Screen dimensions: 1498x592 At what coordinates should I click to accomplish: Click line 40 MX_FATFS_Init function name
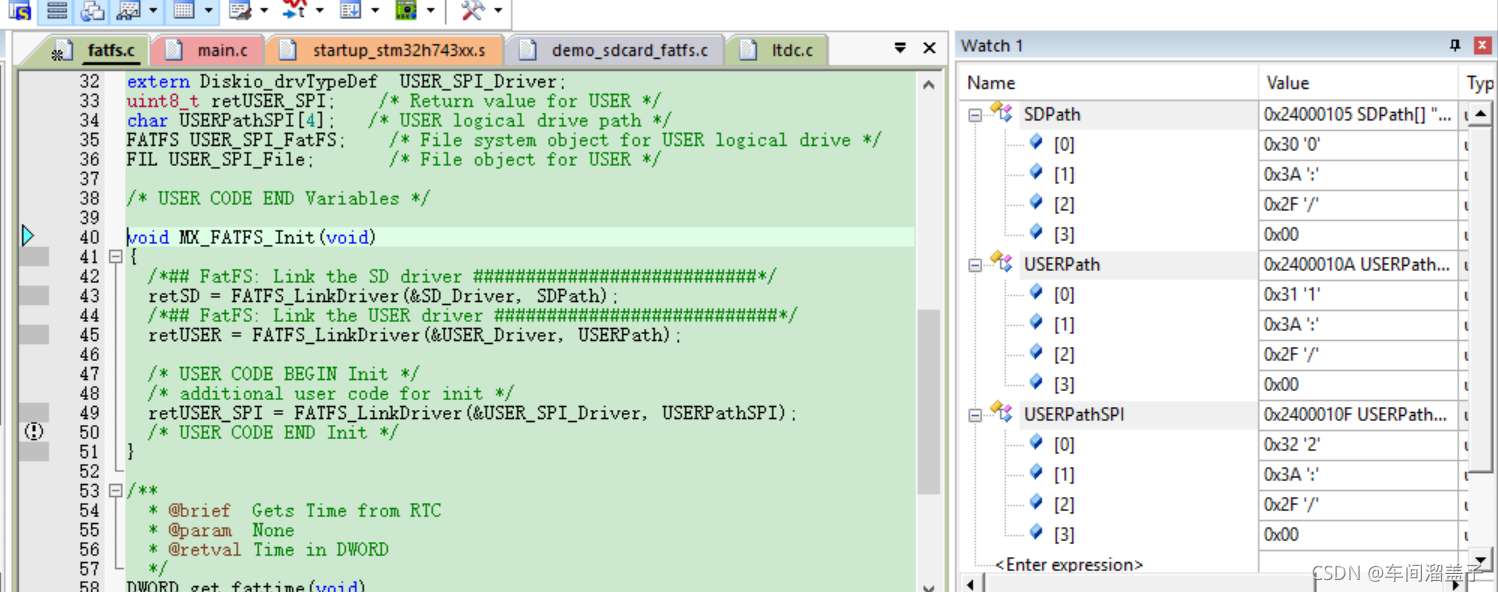247,237
